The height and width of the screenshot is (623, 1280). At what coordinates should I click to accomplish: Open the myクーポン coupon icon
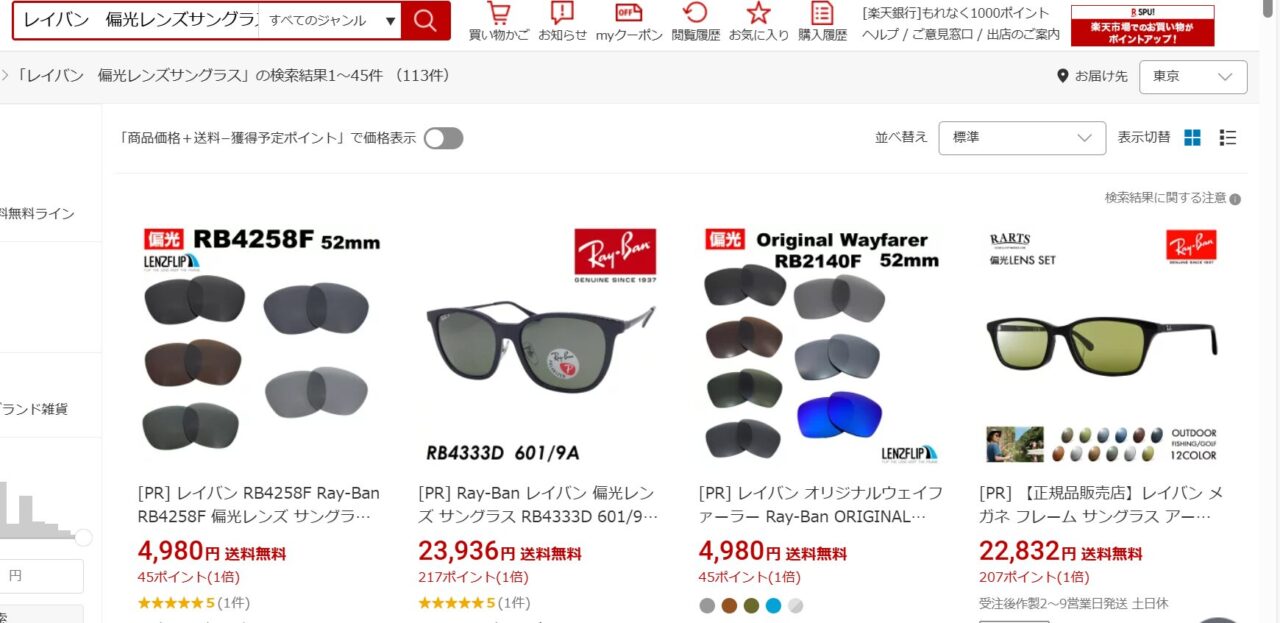coord(629,22)
